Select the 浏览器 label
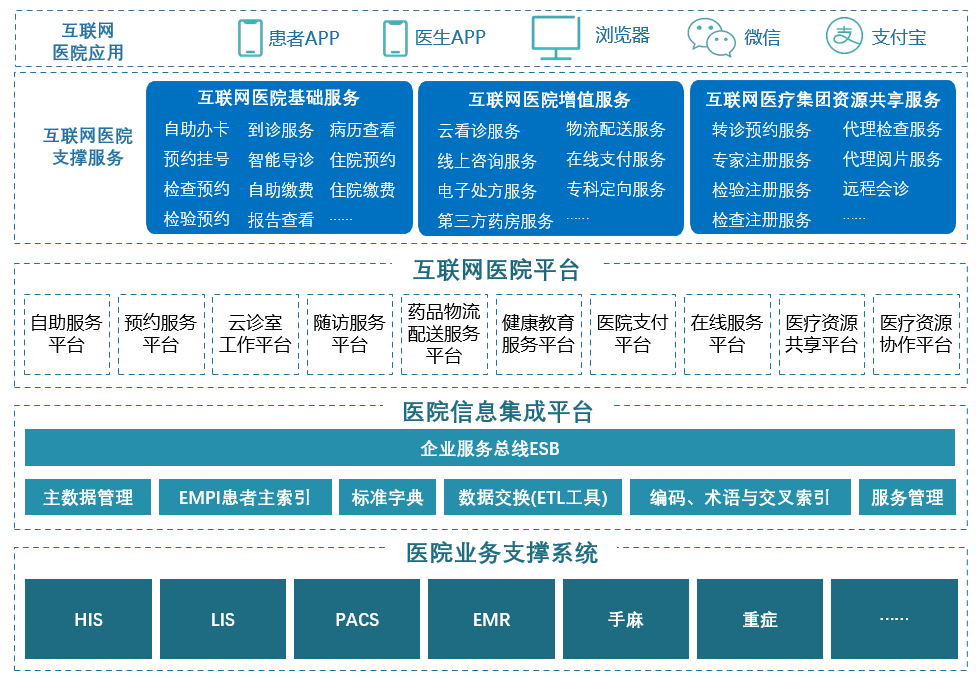The image size is (977, 679). 622,35
